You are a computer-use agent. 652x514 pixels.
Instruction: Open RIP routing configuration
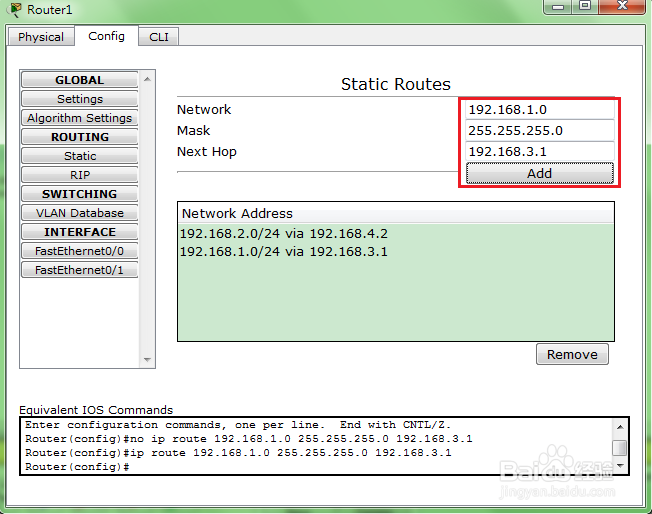[79, 175]
